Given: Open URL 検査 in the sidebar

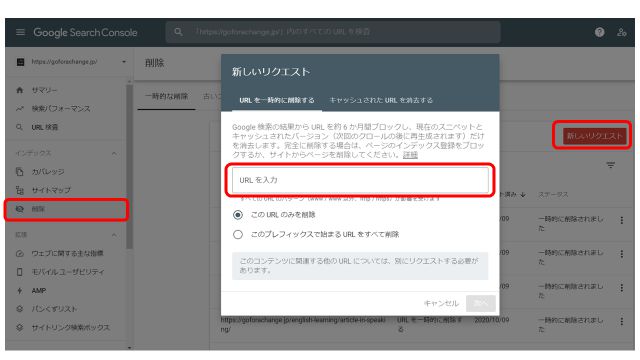Looking at the screenshot, I should [45, 127].
